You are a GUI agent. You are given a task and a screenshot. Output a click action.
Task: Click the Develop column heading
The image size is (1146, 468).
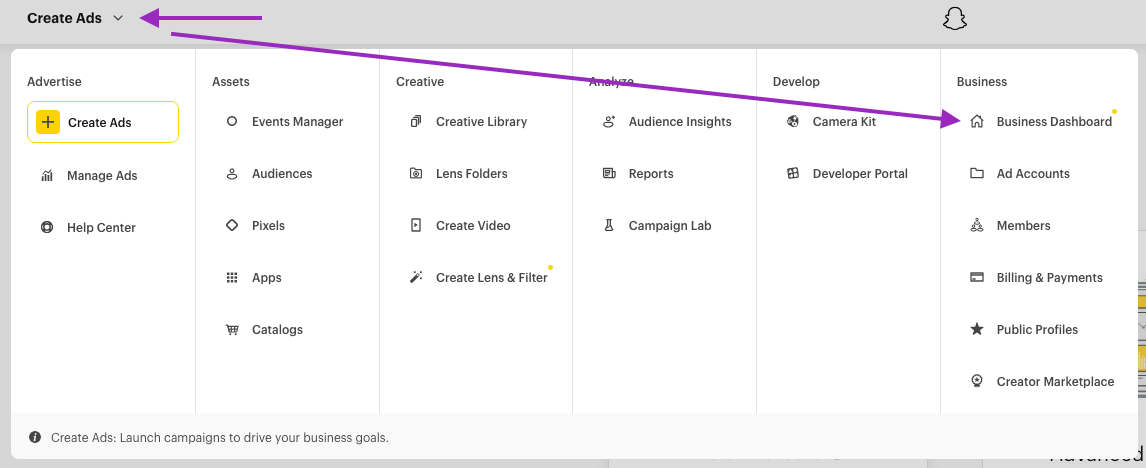(x=796, y=81)
